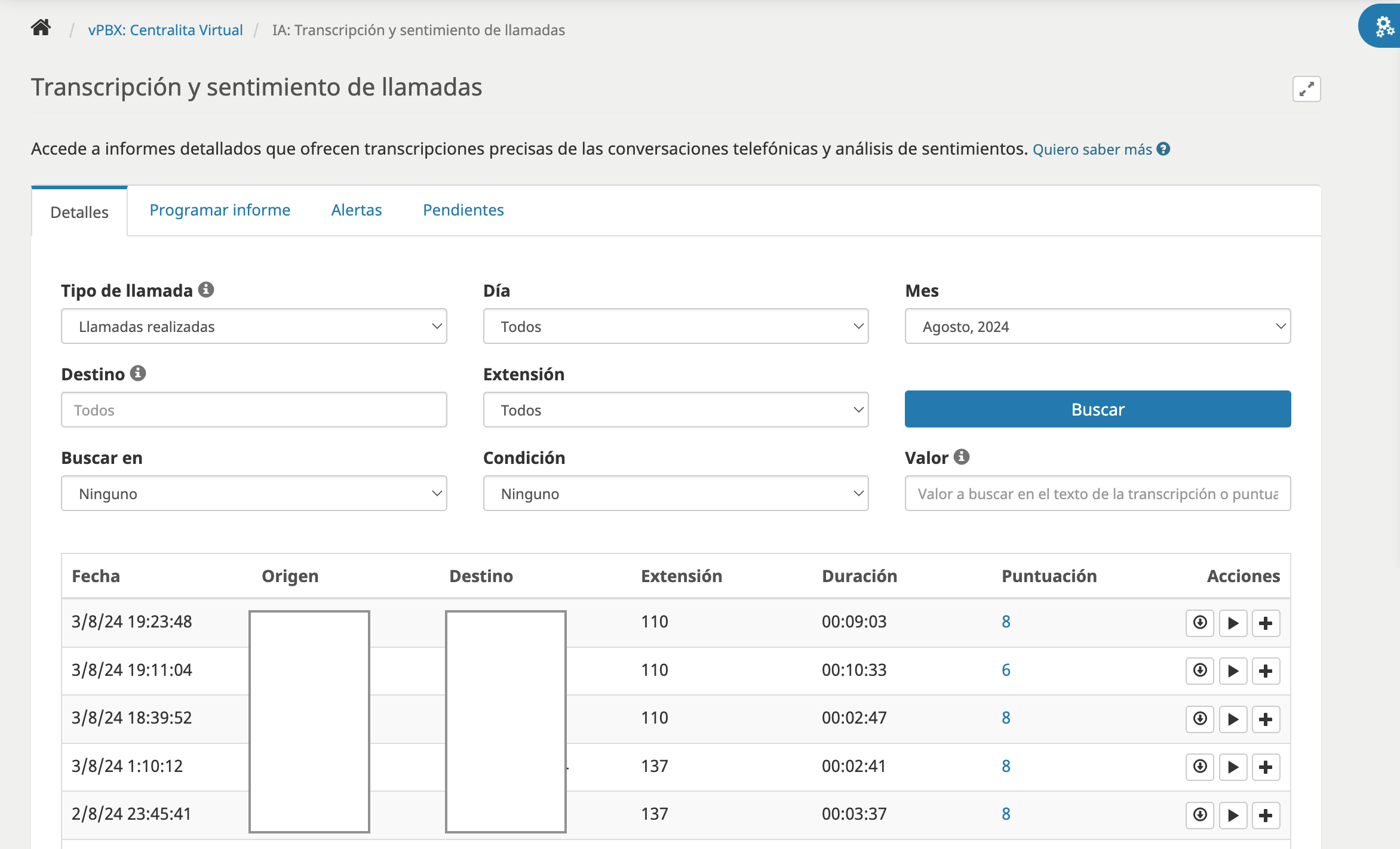The image size is (1400, 849).
Task: Expand panel to fullscreen with arrows icon
Action: click(x=1306, y=89)
